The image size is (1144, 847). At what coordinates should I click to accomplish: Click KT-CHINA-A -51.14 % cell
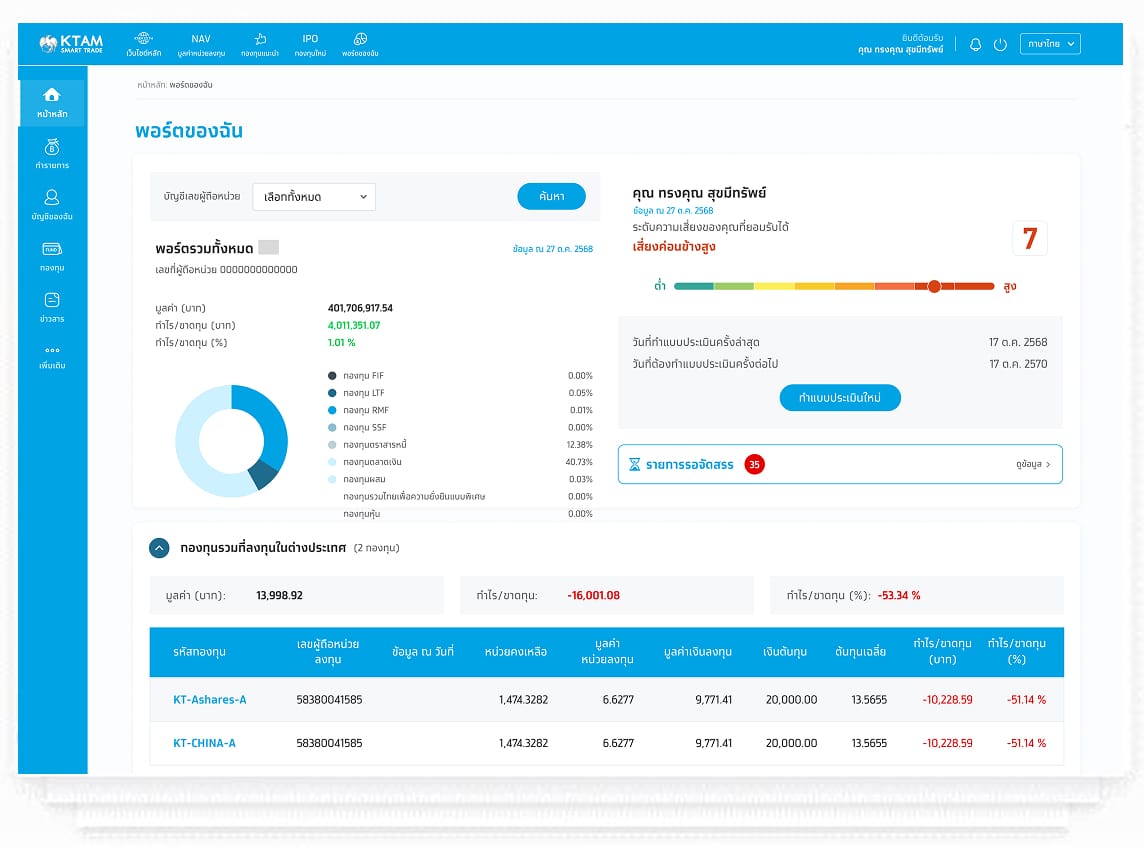click(1027, 743)
